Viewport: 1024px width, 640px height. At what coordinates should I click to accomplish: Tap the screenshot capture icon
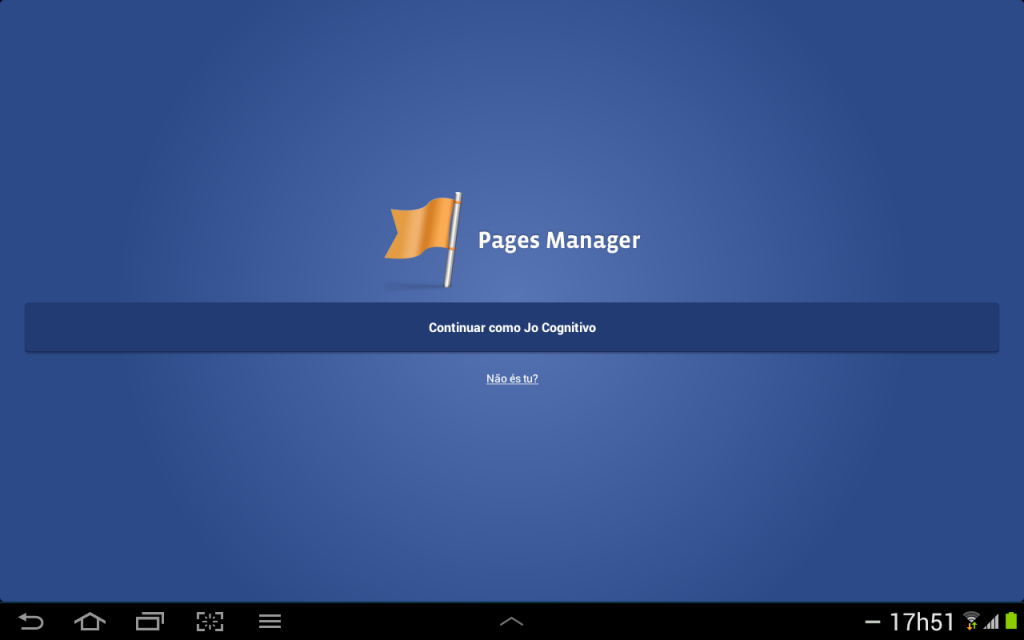pos(210,621)
